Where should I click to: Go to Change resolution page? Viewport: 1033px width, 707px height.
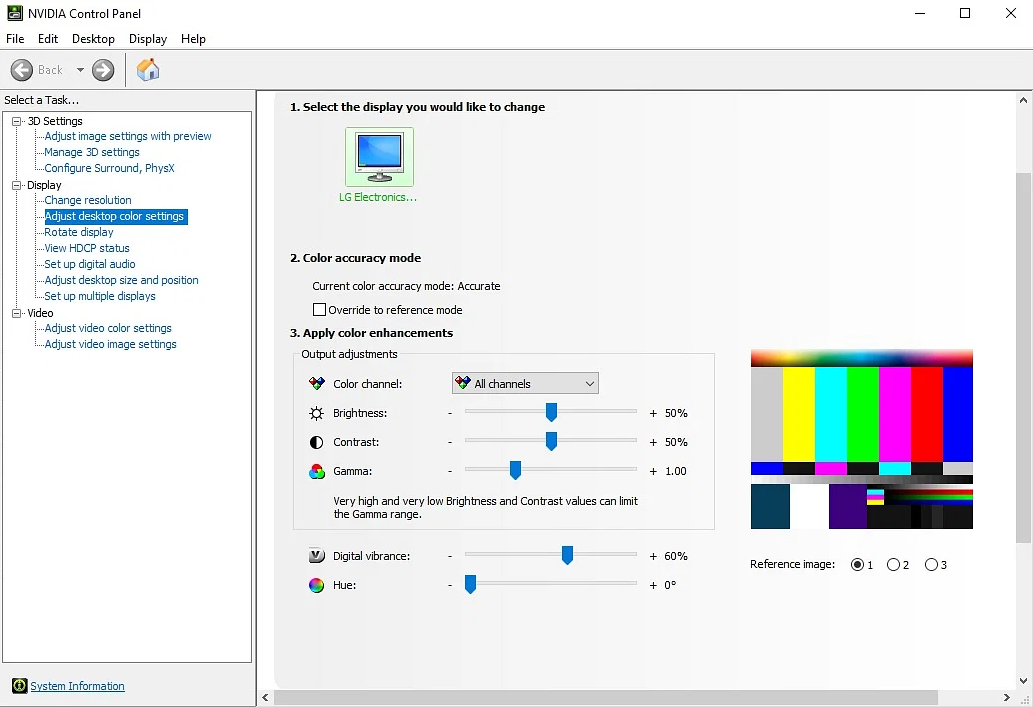tap(88, 200)
